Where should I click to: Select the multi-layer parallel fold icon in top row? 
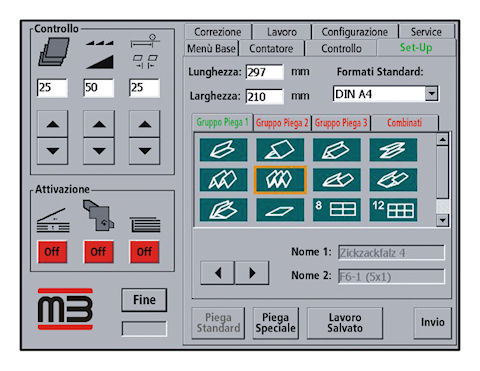(x=393, y=150)
